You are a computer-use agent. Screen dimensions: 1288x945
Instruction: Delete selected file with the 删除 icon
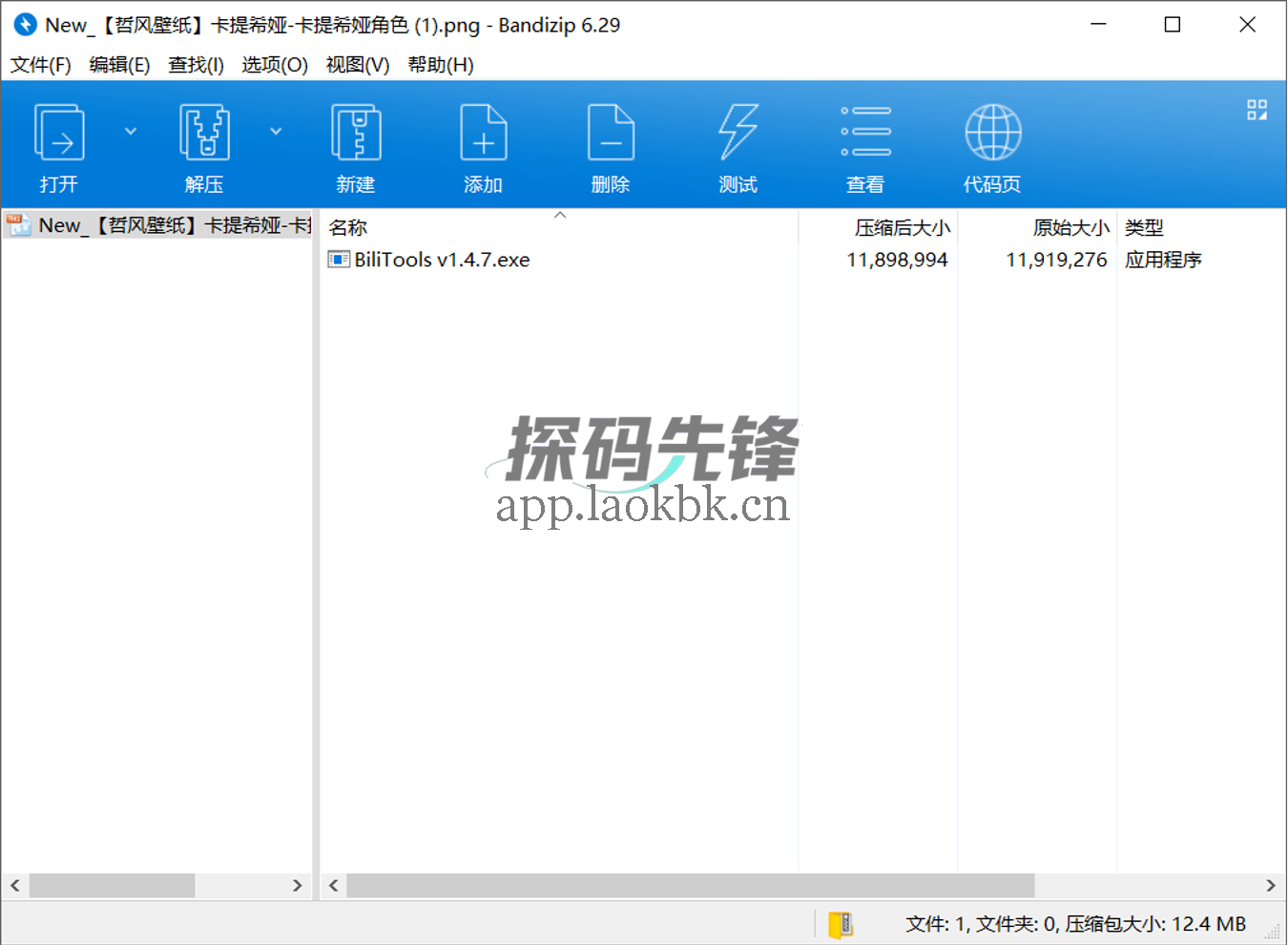pyautogui.click(x=611, y=145)
